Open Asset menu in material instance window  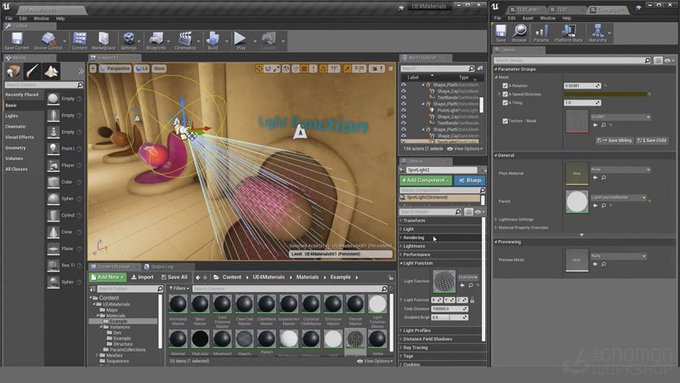(528, 18)
